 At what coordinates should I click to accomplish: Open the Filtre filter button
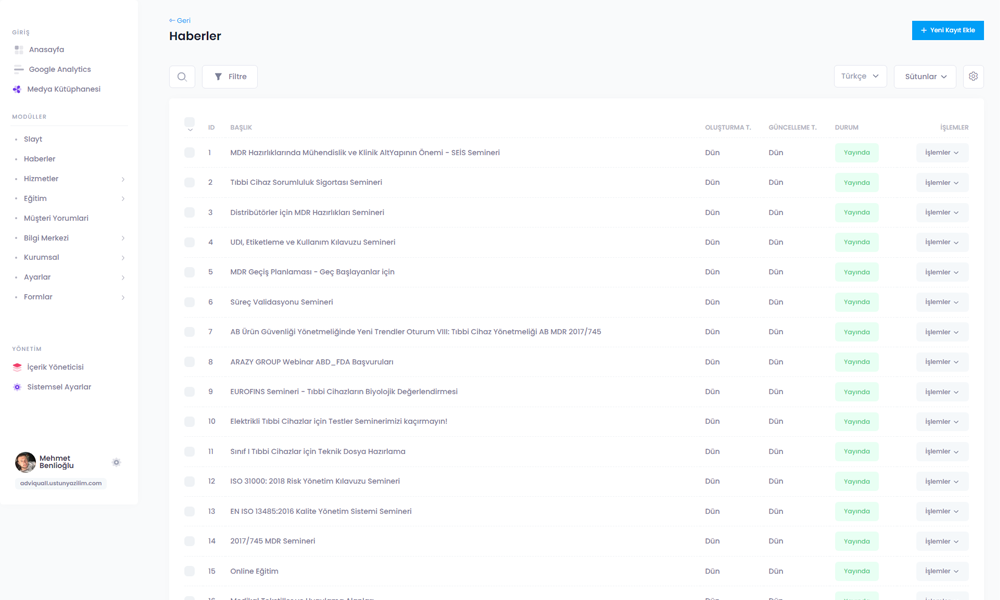(x=230, y=77)
